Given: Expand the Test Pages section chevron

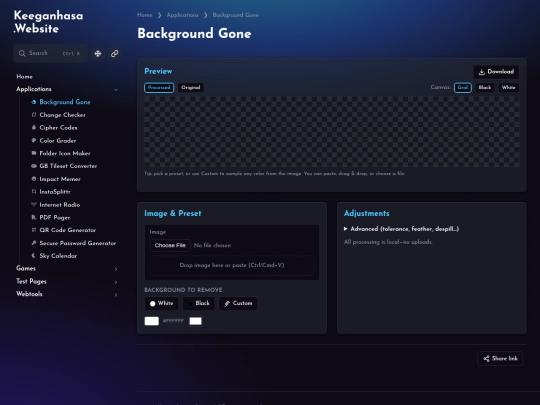Looking at the screenshot, I should pos(116,282).
